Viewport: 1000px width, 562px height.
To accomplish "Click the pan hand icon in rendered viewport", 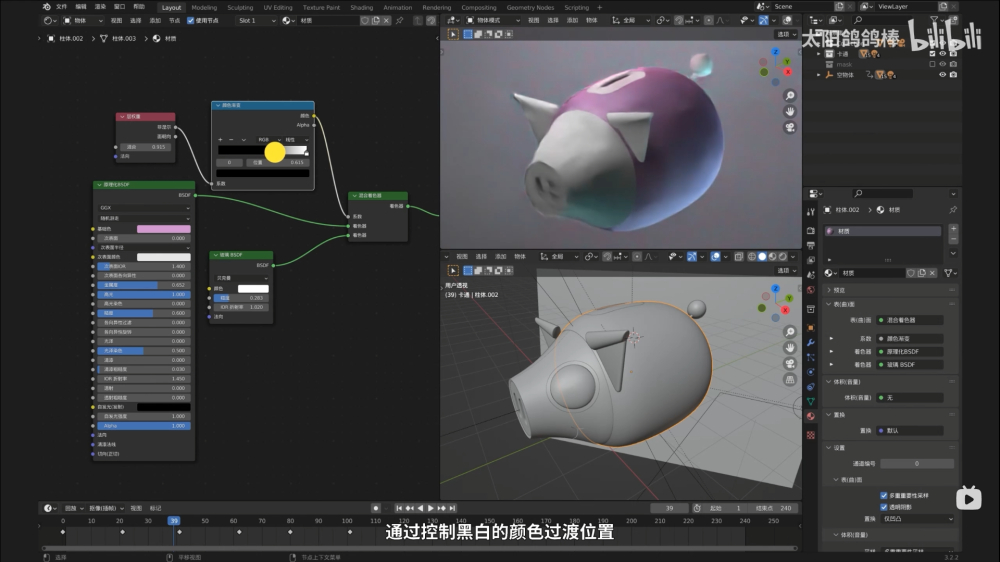I will pos(790,112).
